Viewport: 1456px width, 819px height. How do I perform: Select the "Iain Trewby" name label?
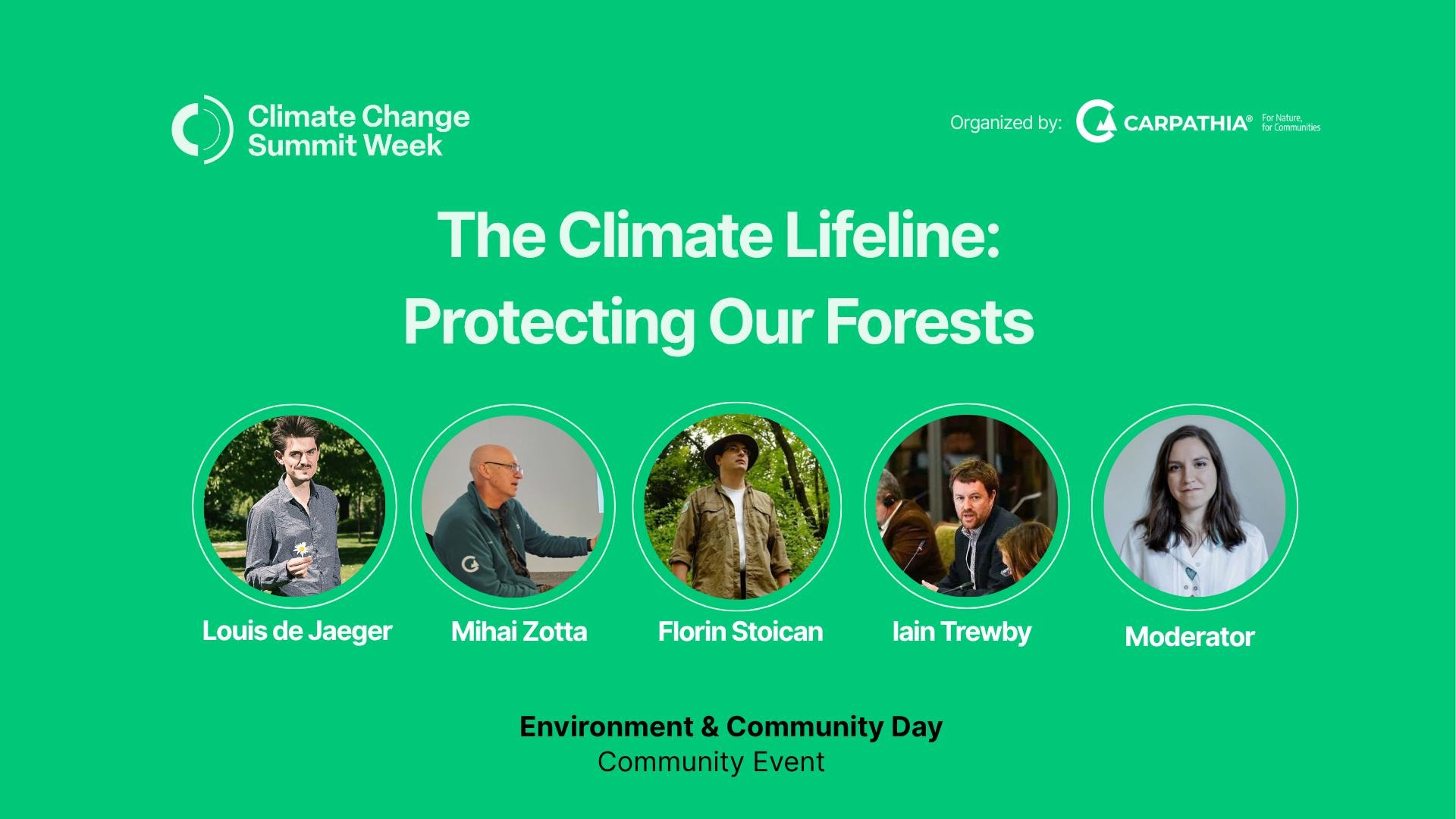(x=962, y=632)
